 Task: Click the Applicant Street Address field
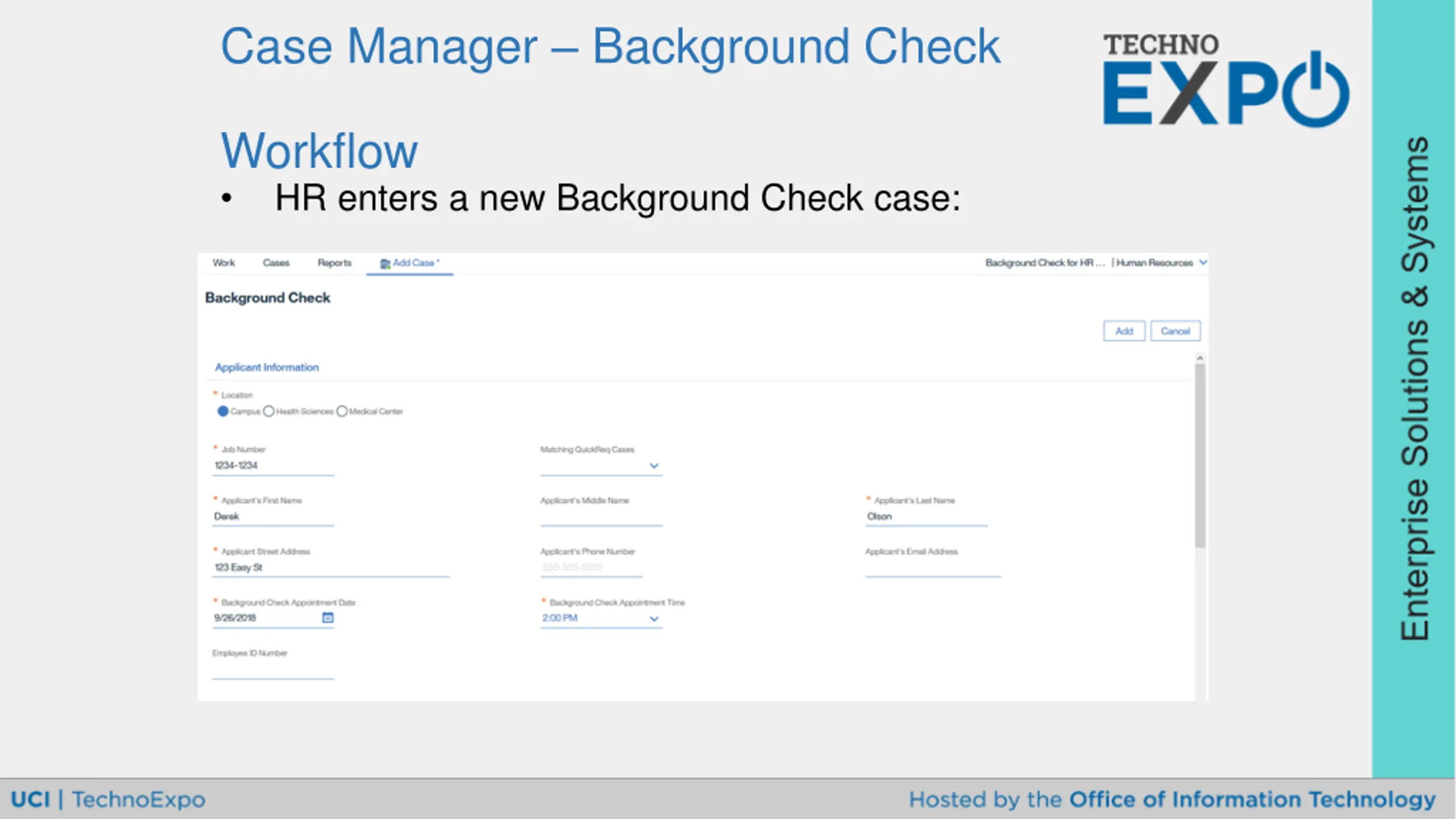pos(330,568)
